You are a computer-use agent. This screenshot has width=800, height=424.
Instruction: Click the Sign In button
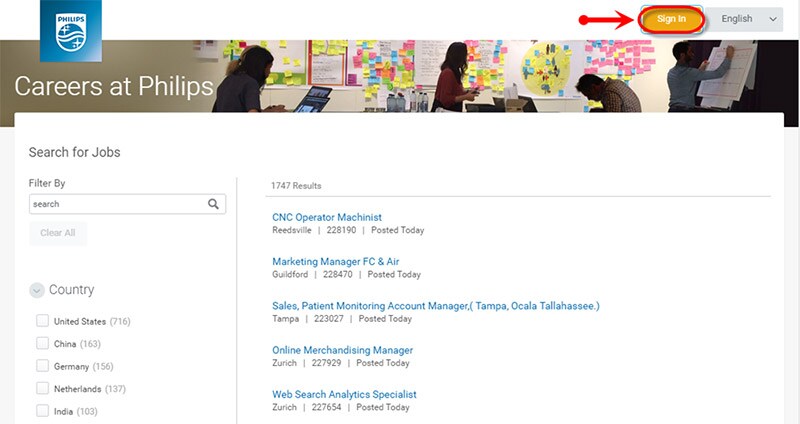(671, 19)
